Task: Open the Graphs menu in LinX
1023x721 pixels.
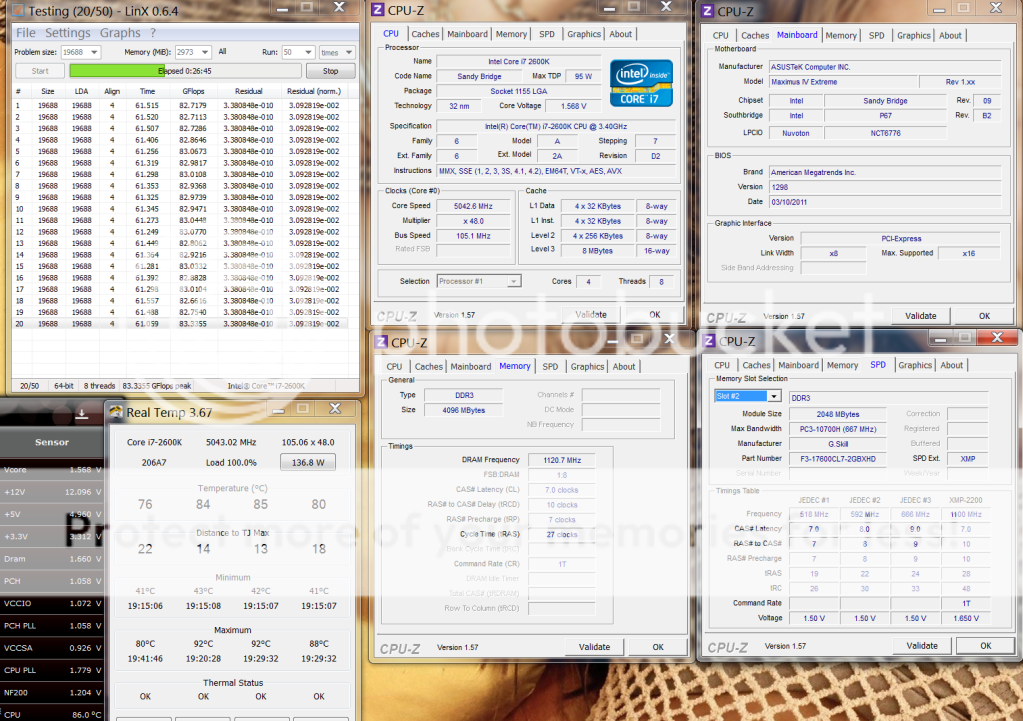Action: point(120,33)
